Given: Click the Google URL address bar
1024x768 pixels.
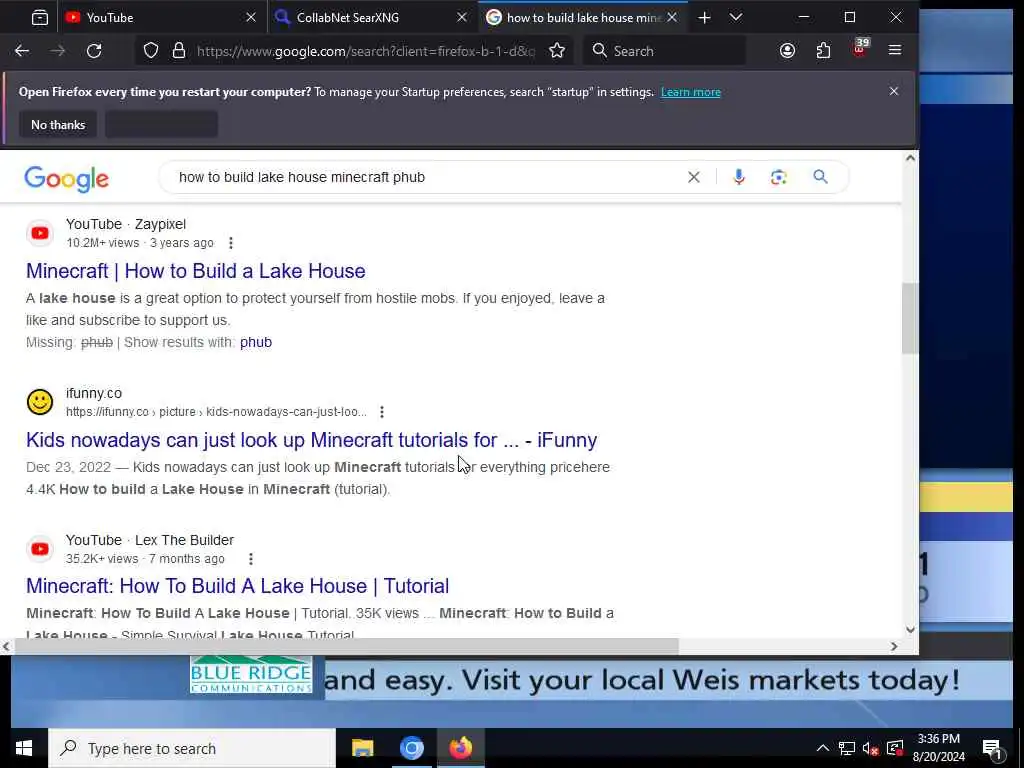Looking at the screenshot, I should coord(366,51).
